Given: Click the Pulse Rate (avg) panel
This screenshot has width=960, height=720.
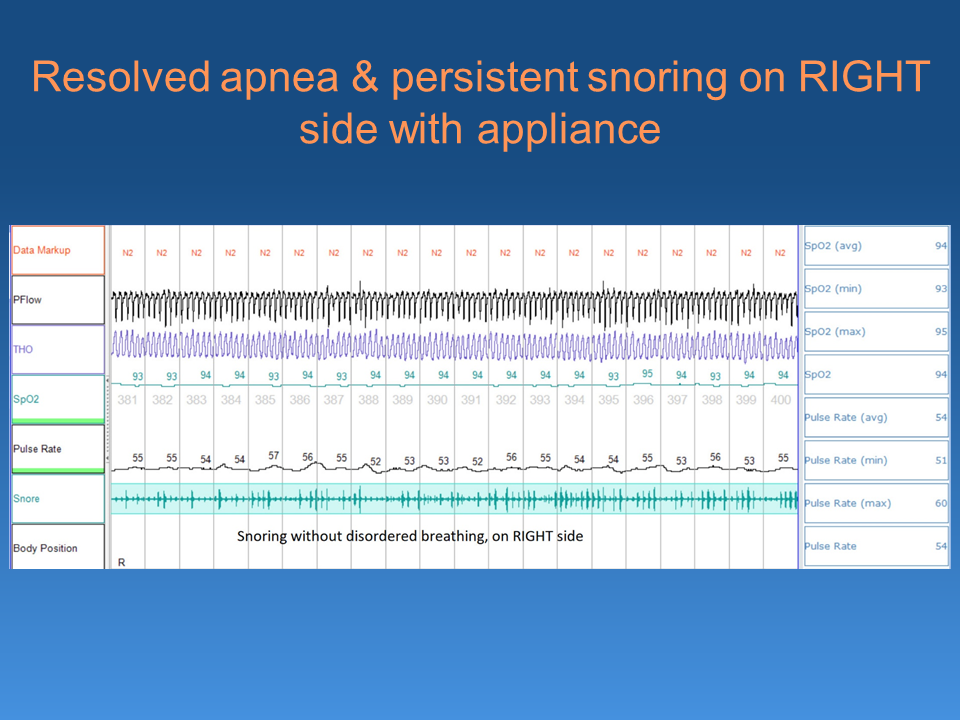Looking at the screenshot, I should 875,417.
